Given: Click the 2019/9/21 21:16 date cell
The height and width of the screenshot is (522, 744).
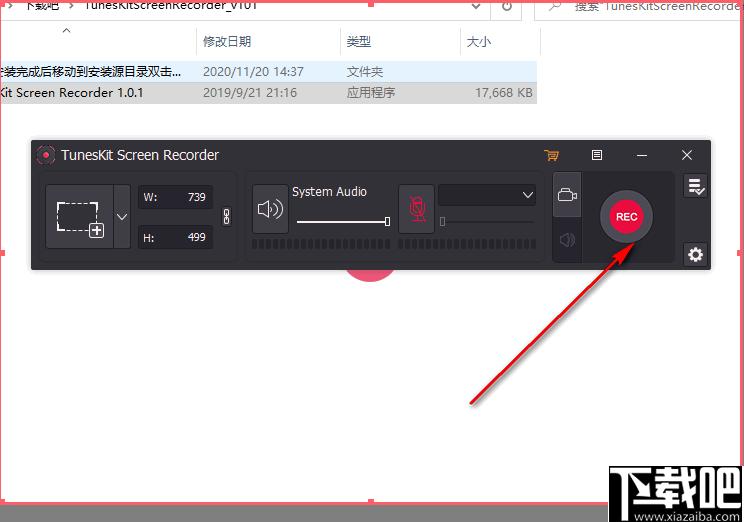Looking at the screenshot, I should click(x=250, y=93).
